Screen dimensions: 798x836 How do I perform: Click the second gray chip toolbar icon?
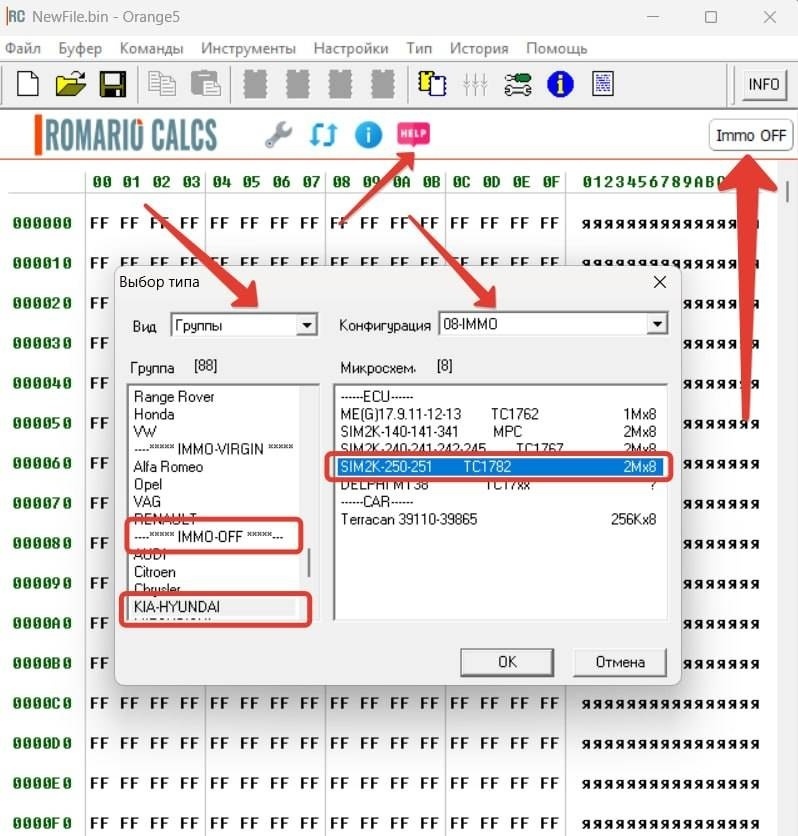[297, 84]
